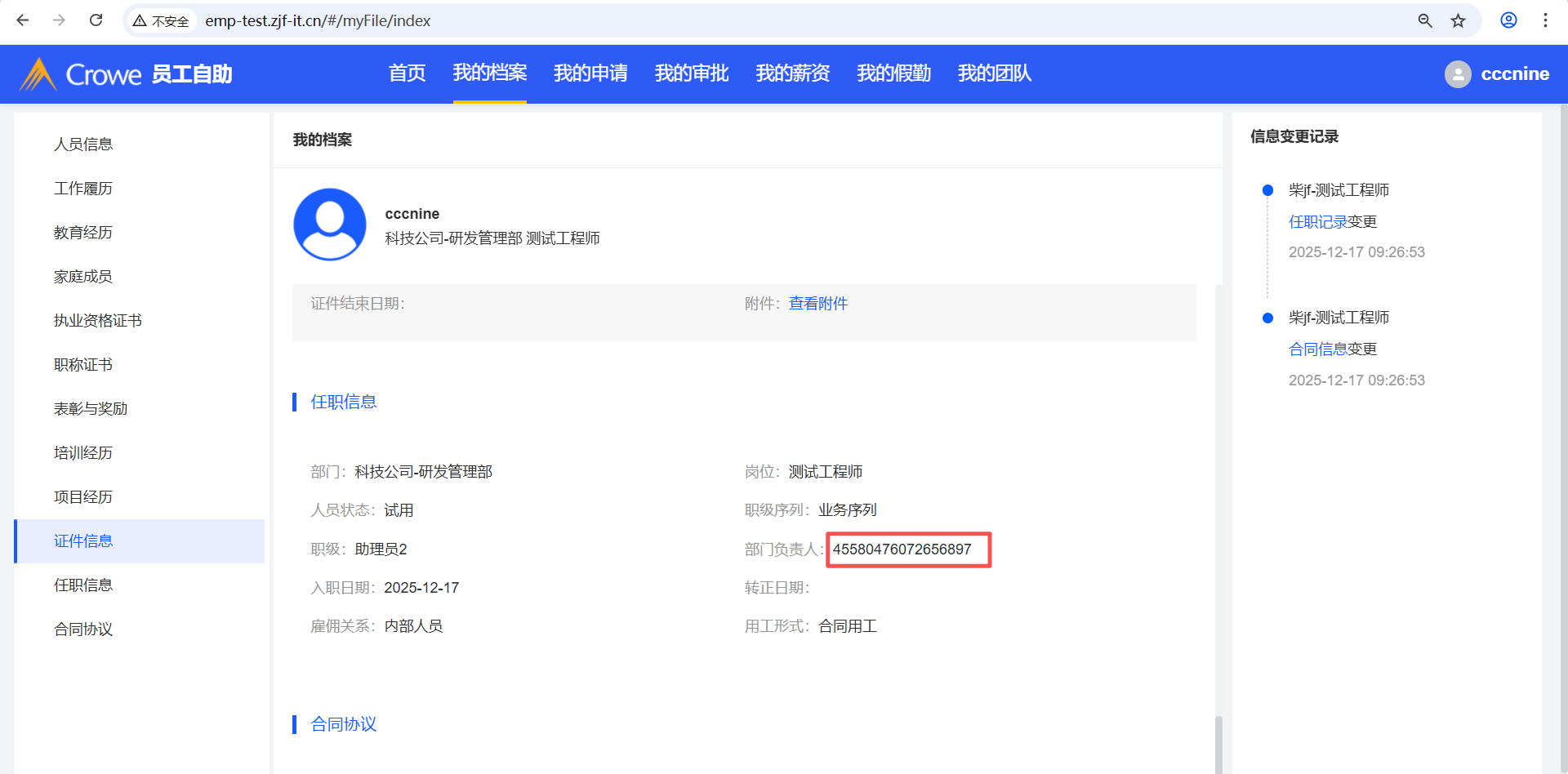Screen dimensions: 1568x774
Task: Click the 合同协议 section heading
Action: [344, 724]
